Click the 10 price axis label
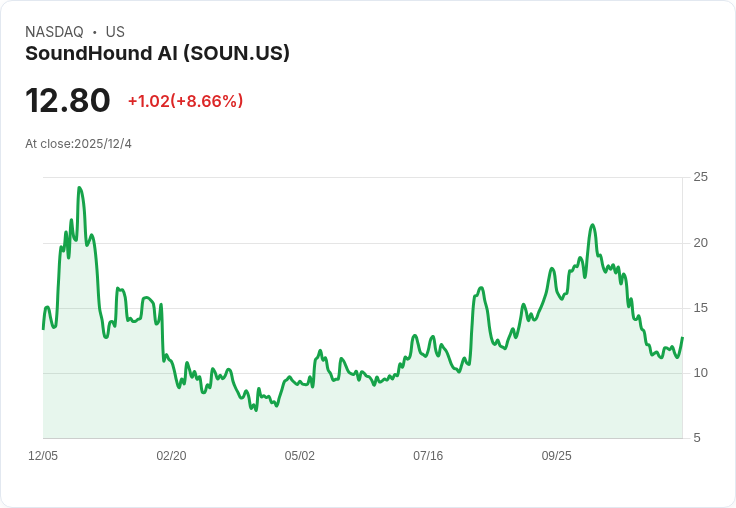 [700, 373]
